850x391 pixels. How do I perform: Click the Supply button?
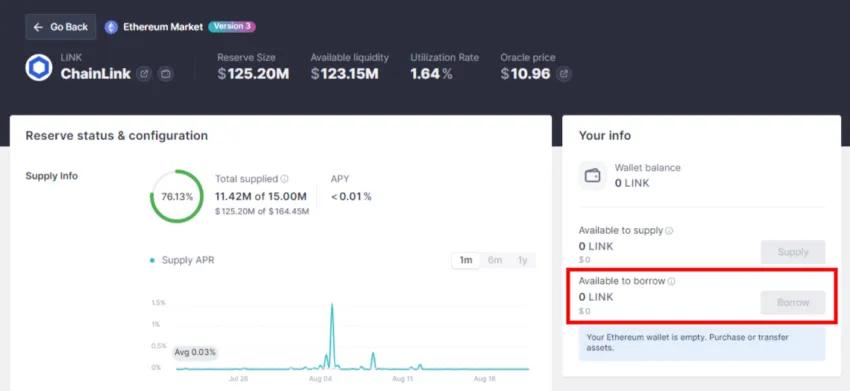coord(793,252)
